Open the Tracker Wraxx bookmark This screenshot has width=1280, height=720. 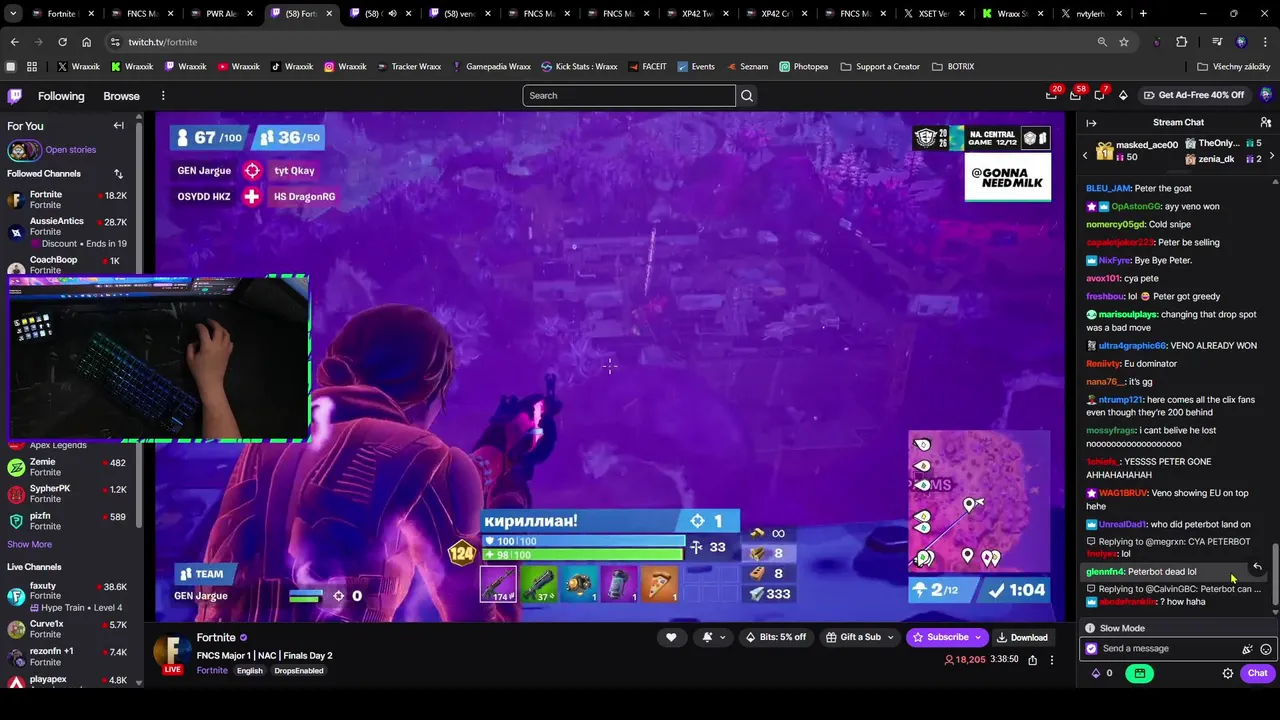[409, 67]
